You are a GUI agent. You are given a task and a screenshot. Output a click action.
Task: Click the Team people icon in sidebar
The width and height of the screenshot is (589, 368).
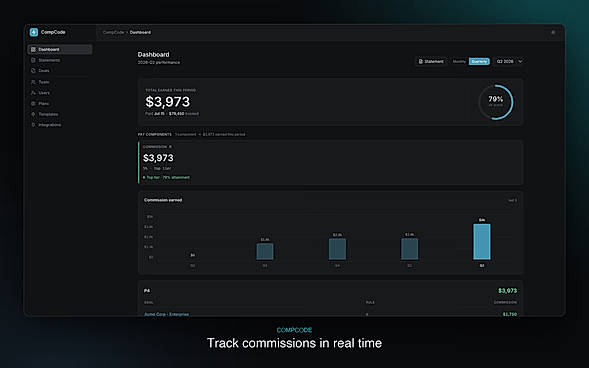tap(33, 82)
